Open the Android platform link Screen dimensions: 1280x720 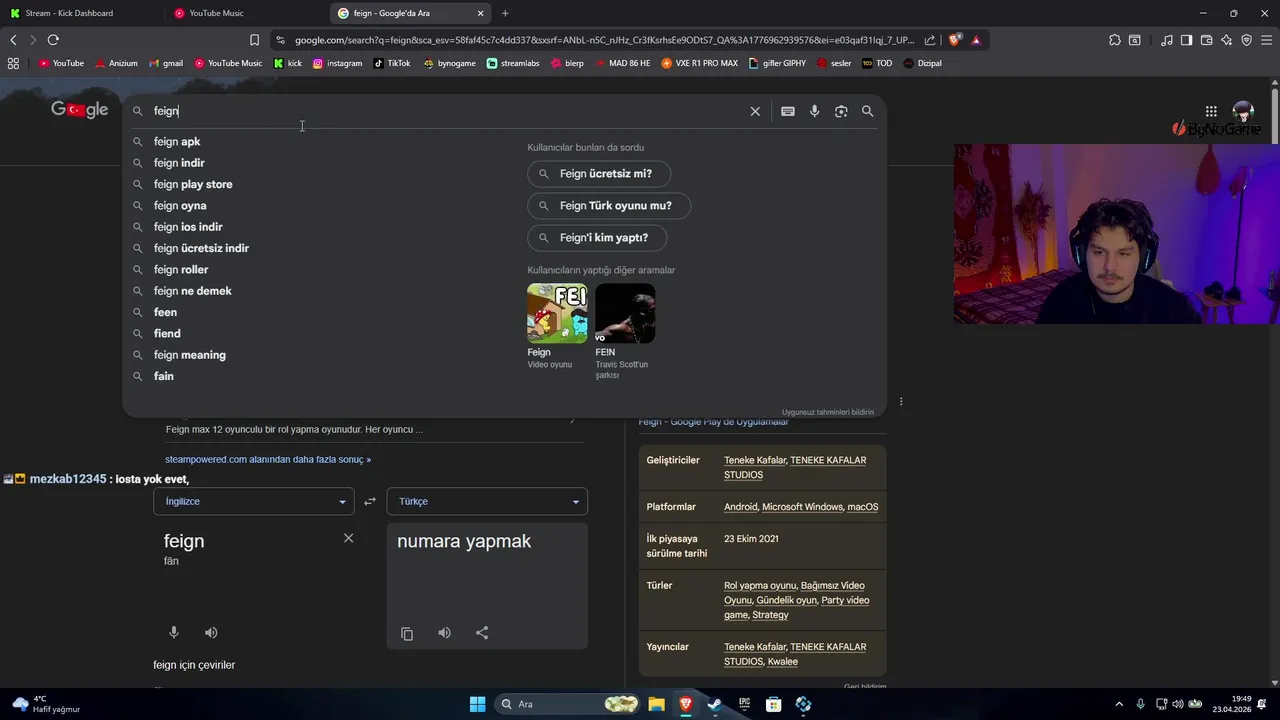[740, 507]
